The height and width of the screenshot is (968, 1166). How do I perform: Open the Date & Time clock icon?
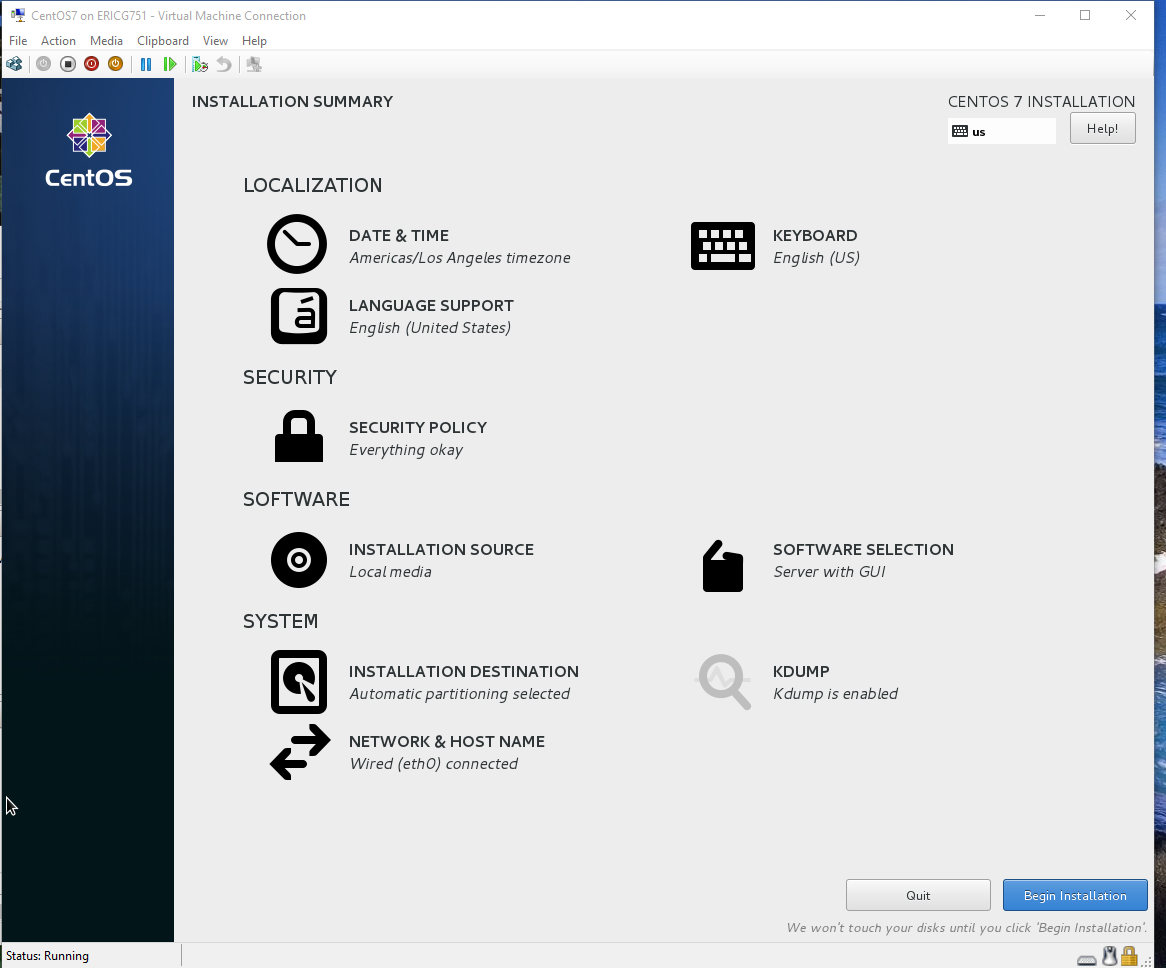click(x=297, y=245)
